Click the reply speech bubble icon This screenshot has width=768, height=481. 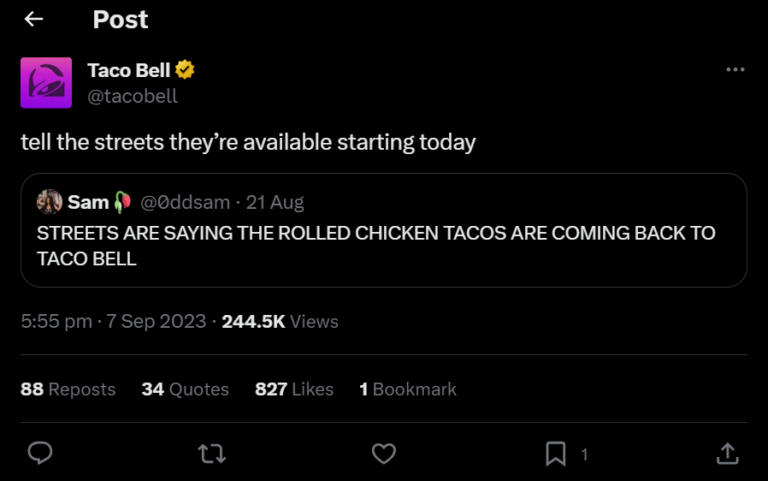point(40,454)
